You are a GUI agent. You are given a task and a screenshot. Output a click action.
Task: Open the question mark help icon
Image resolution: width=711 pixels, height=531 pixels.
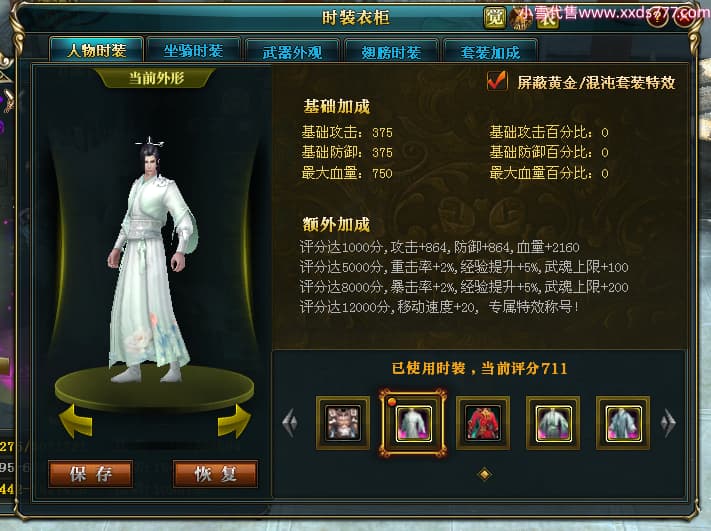tap(657, 17)
